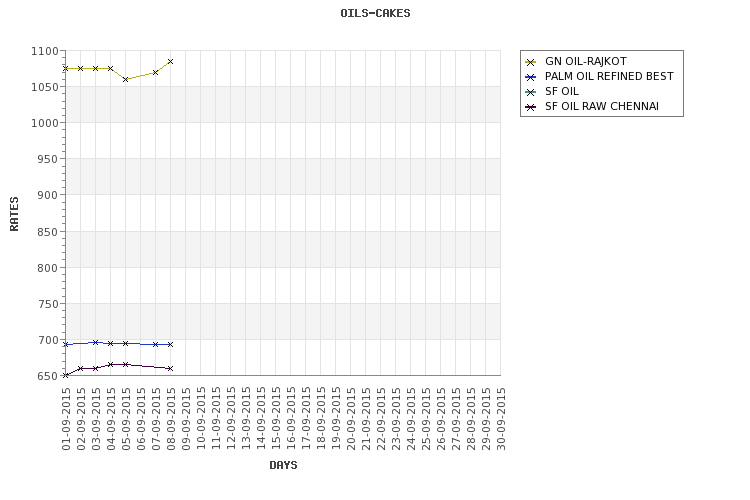Click the 15-09-2015 date axis label

click(x=276, y=419)
